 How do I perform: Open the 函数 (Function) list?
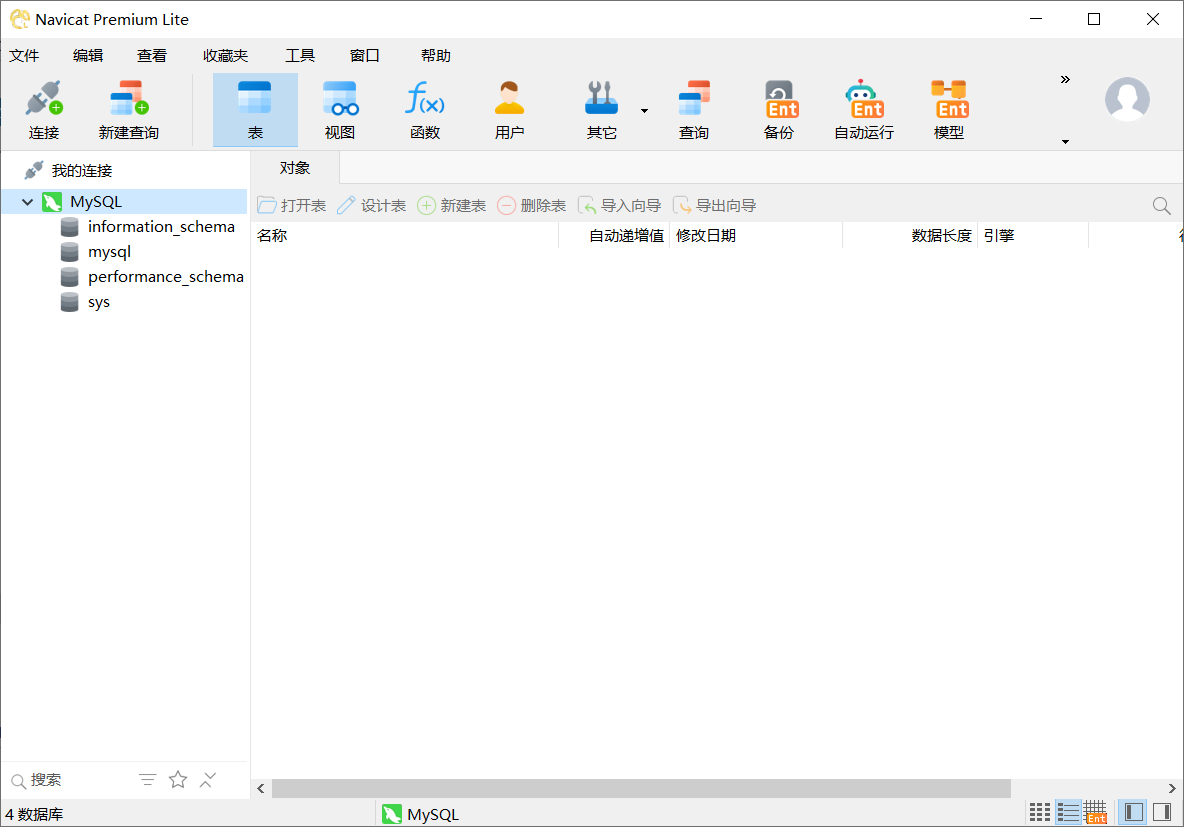coord(425,110)
